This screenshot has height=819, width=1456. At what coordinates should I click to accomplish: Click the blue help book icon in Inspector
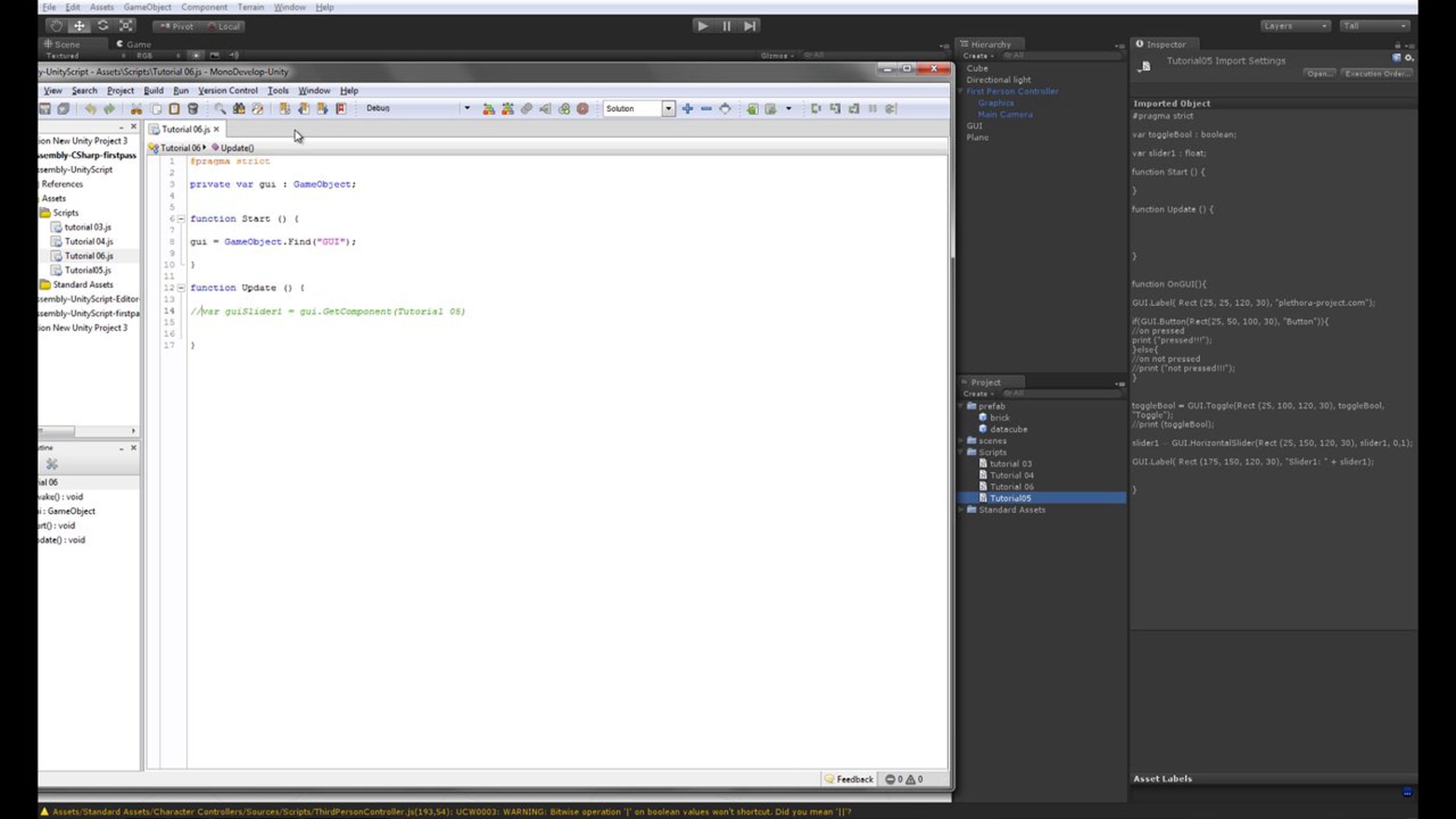[1397, 58]
